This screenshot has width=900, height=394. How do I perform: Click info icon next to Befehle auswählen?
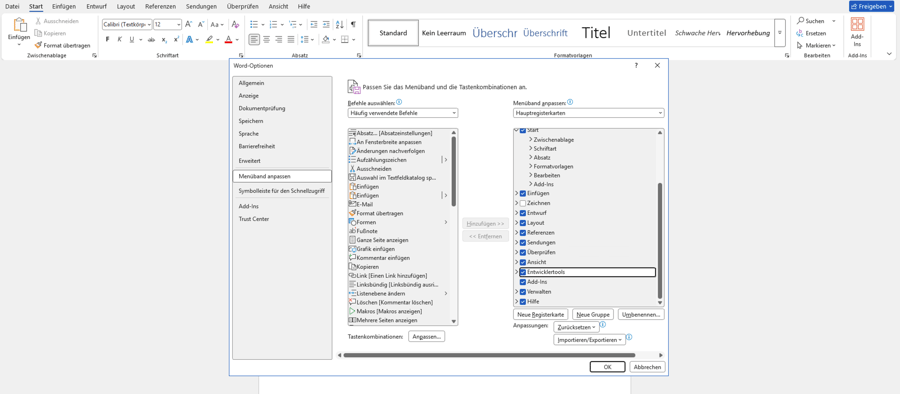(399, 102)
